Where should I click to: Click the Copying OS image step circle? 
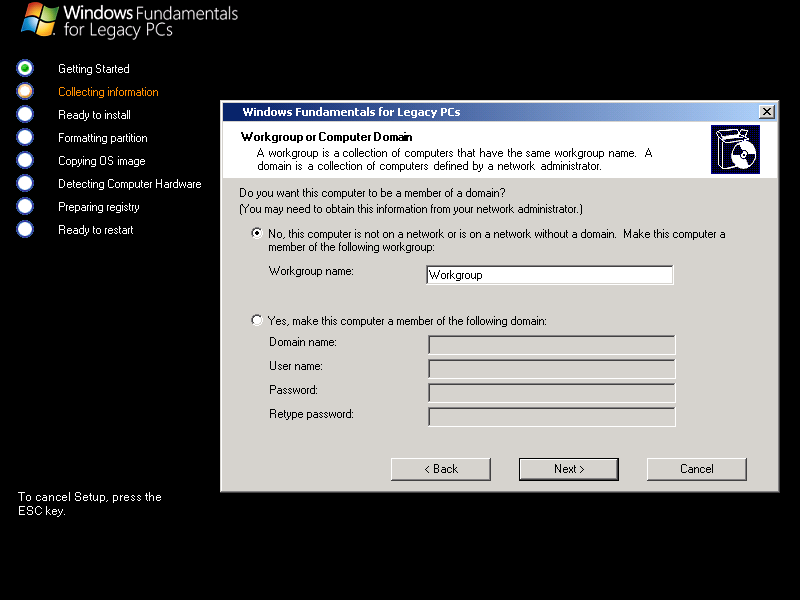click(x=25, y=160)
